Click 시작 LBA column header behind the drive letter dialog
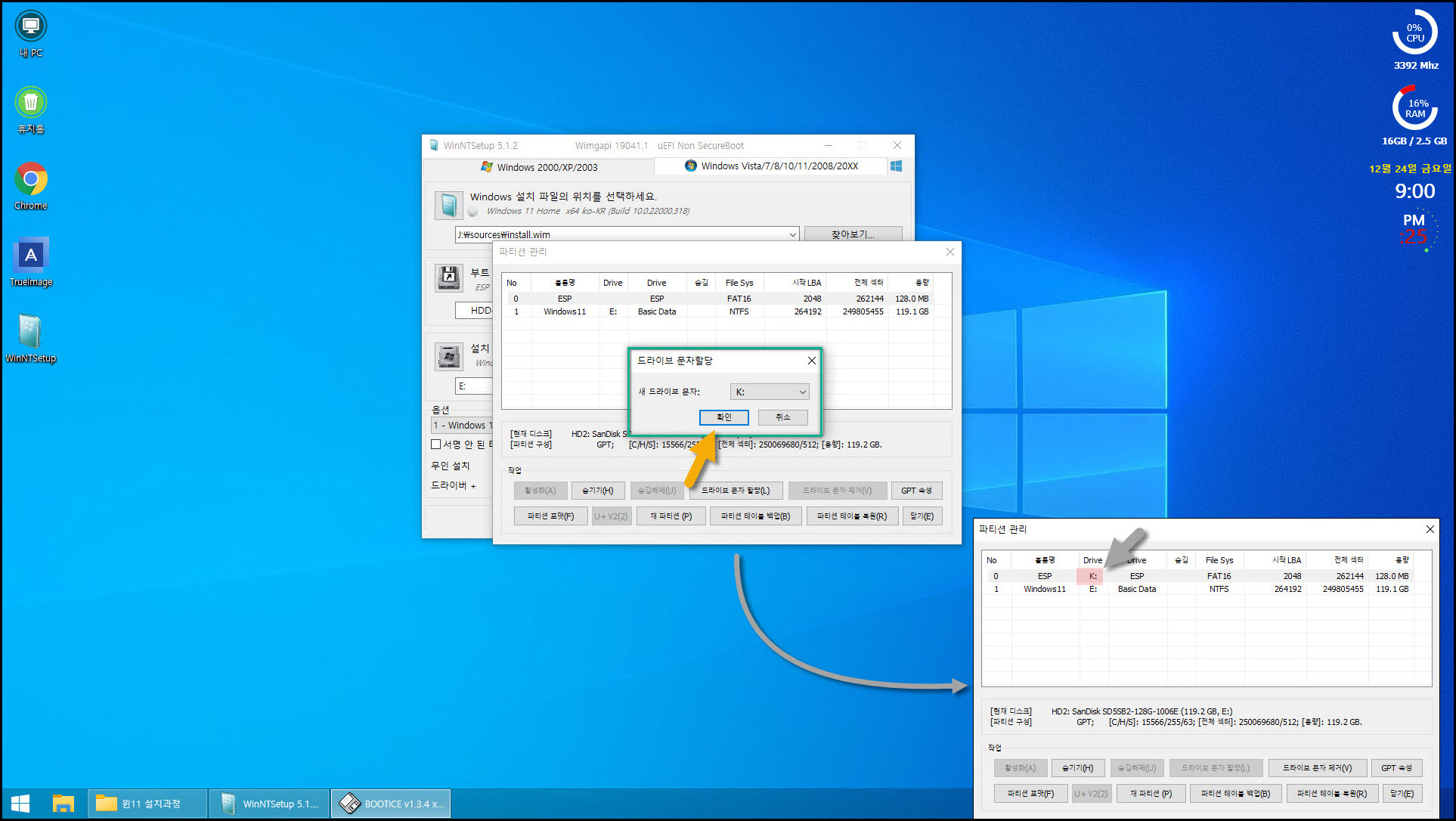Screen dimensions: 1456x821 click(795, 283)
